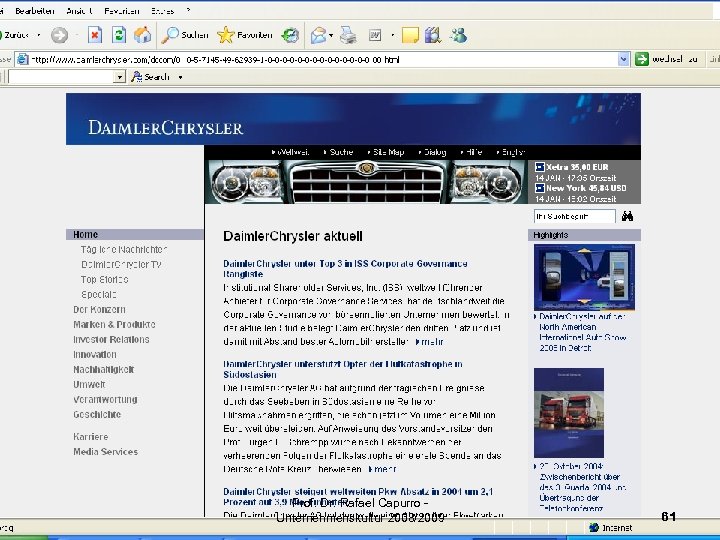Click the toolbar Search button
This screenshot has height=540, width=720.
[151, 77]
